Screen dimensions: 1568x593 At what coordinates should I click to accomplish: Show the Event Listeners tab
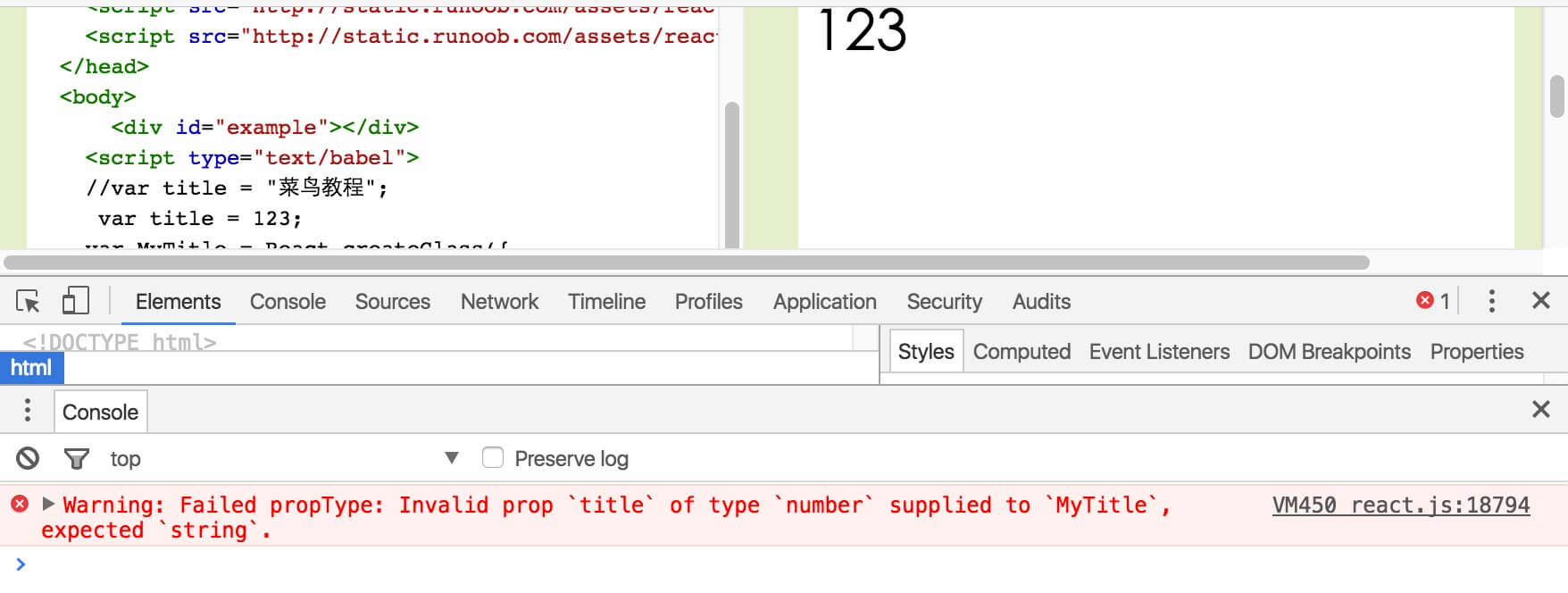click(x=1159, y=352)
